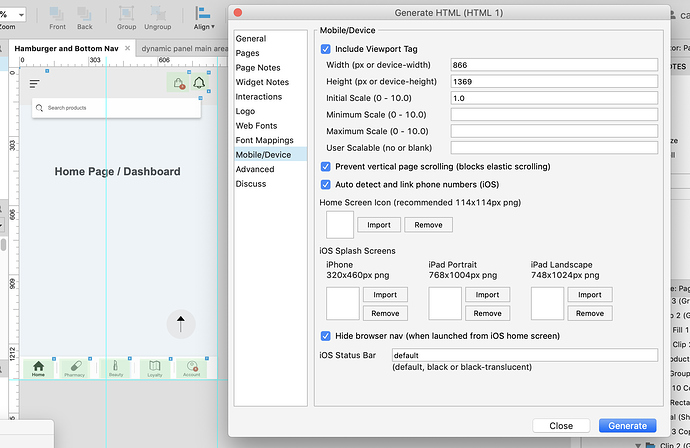Click the iPad Portrait splash preview box
Viewport: 690px width, 448px height.
[445, 304]
